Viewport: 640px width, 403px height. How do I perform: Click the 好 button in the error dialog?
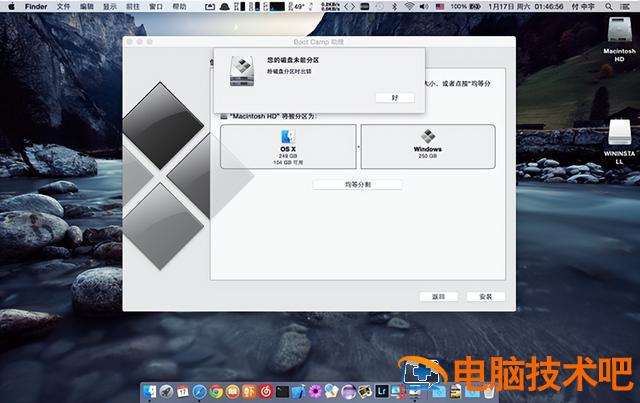click(395, 98)
